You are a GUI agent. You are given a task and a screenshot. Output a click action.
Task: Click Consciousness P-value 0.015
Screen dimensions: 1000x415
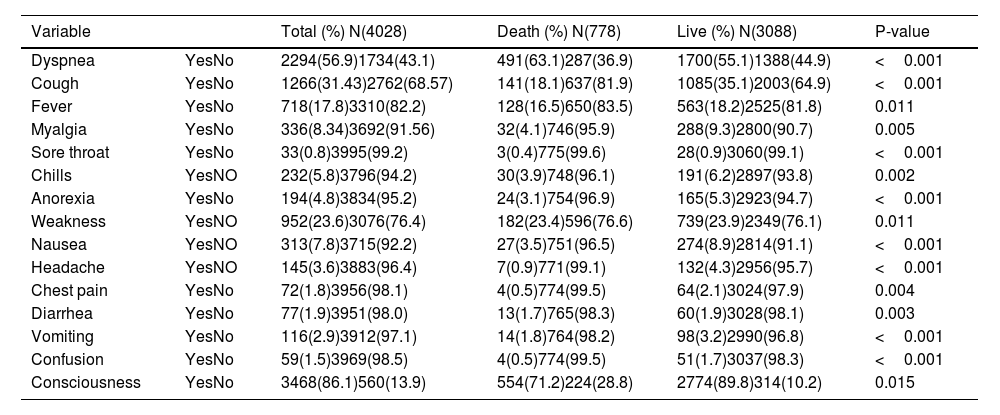tap(894, 382)
